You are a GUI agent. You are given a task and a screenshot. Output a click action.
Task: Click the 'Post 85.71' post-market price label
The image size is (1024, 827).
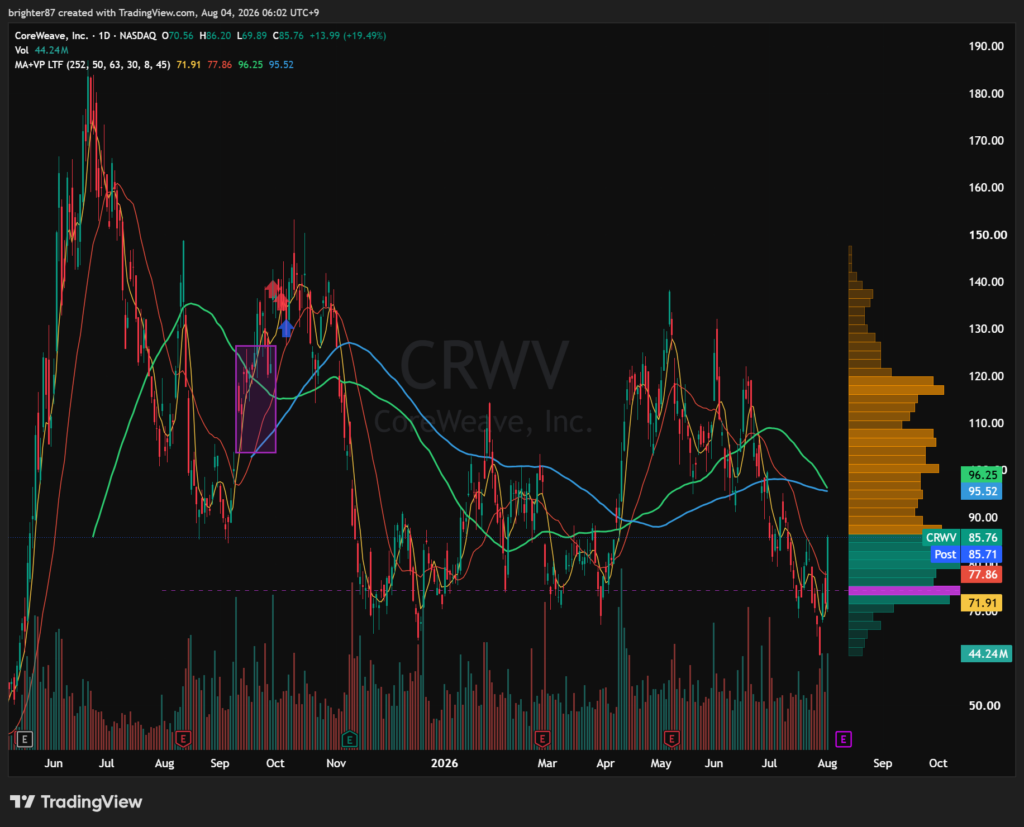click(x=967, y=555)
